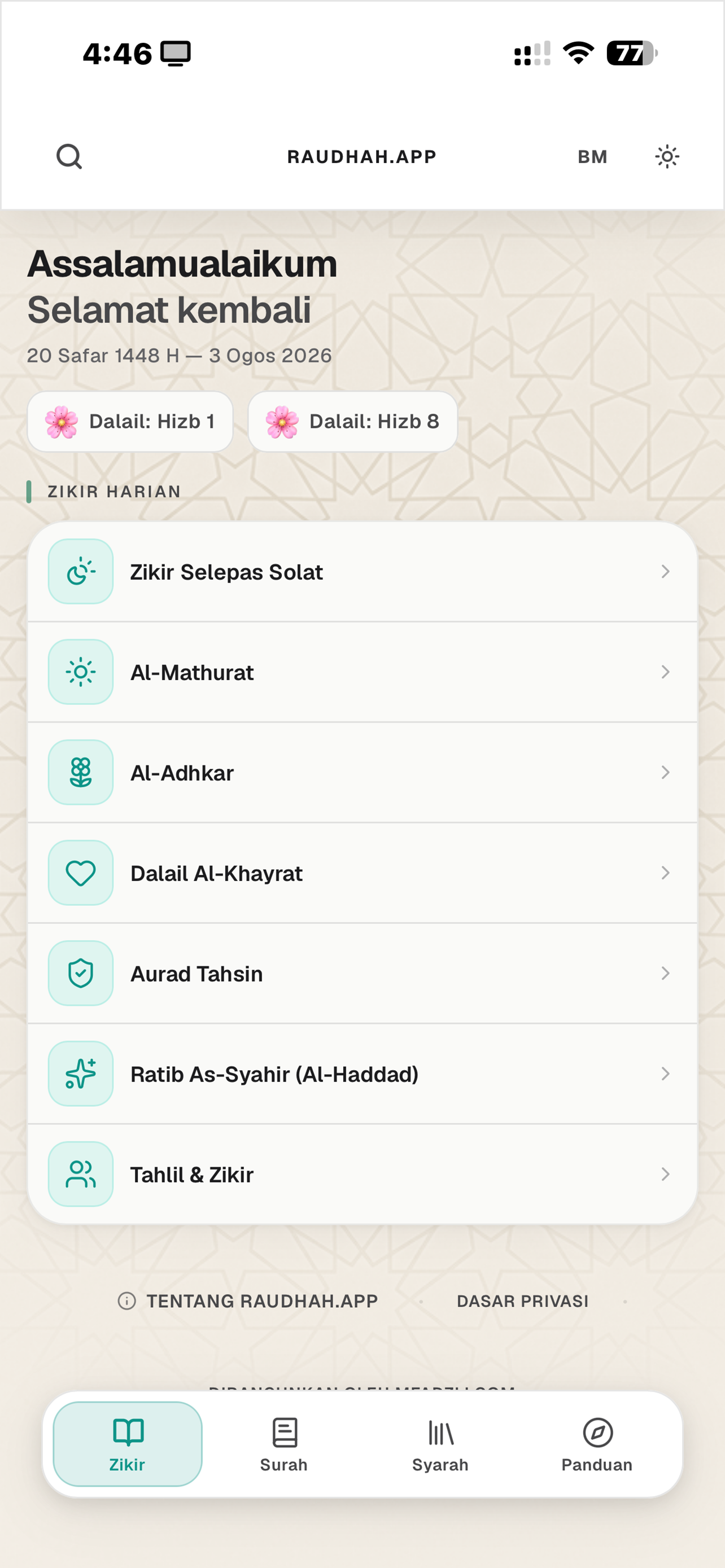Viewport: 725px width, 1568px height.
Task: Tap the heart icon for Dalail Al-Khayrat
Action: 81,873
